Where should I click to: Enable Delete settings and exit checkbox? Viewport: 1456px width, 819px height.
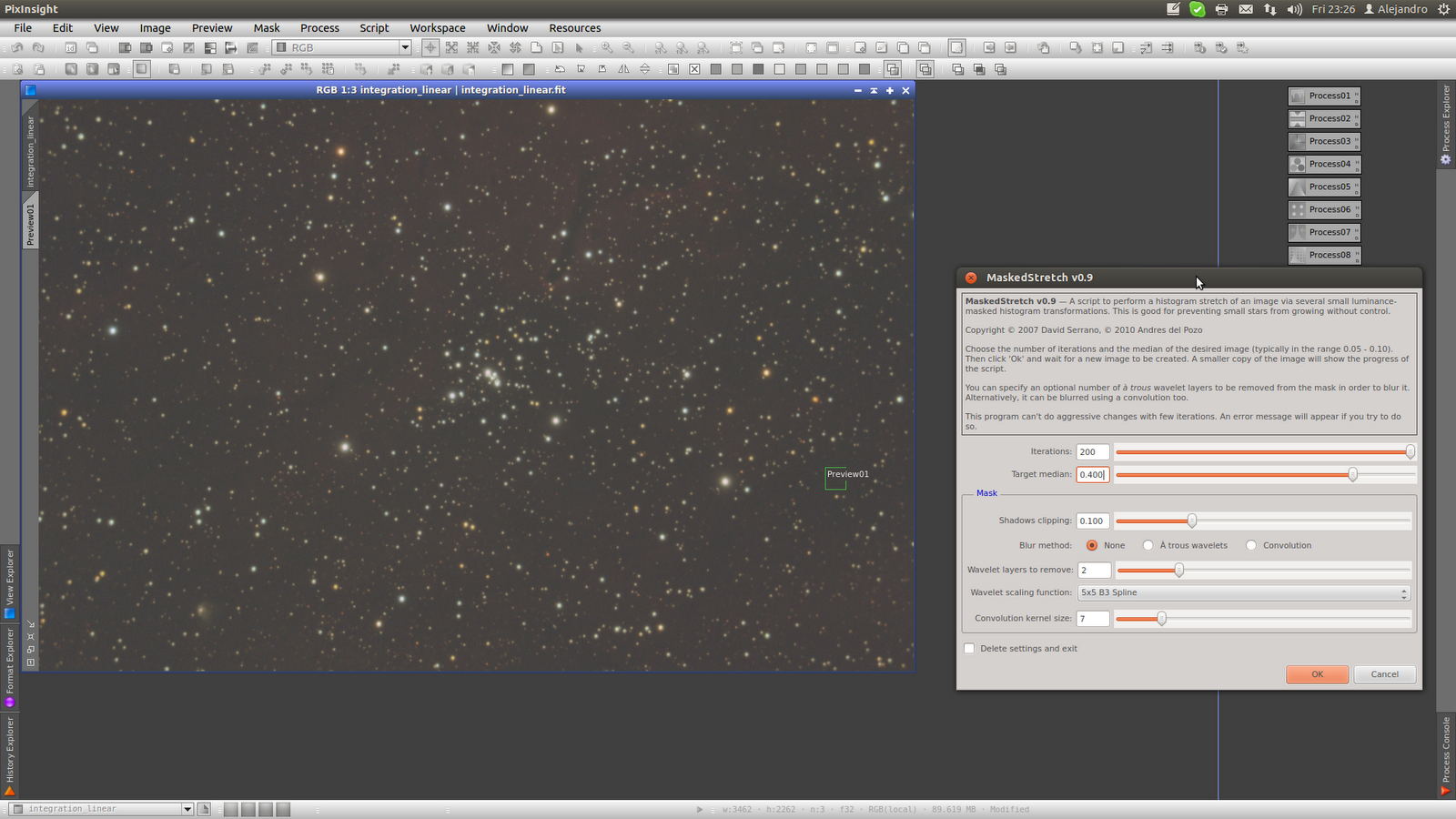(969, 649)
